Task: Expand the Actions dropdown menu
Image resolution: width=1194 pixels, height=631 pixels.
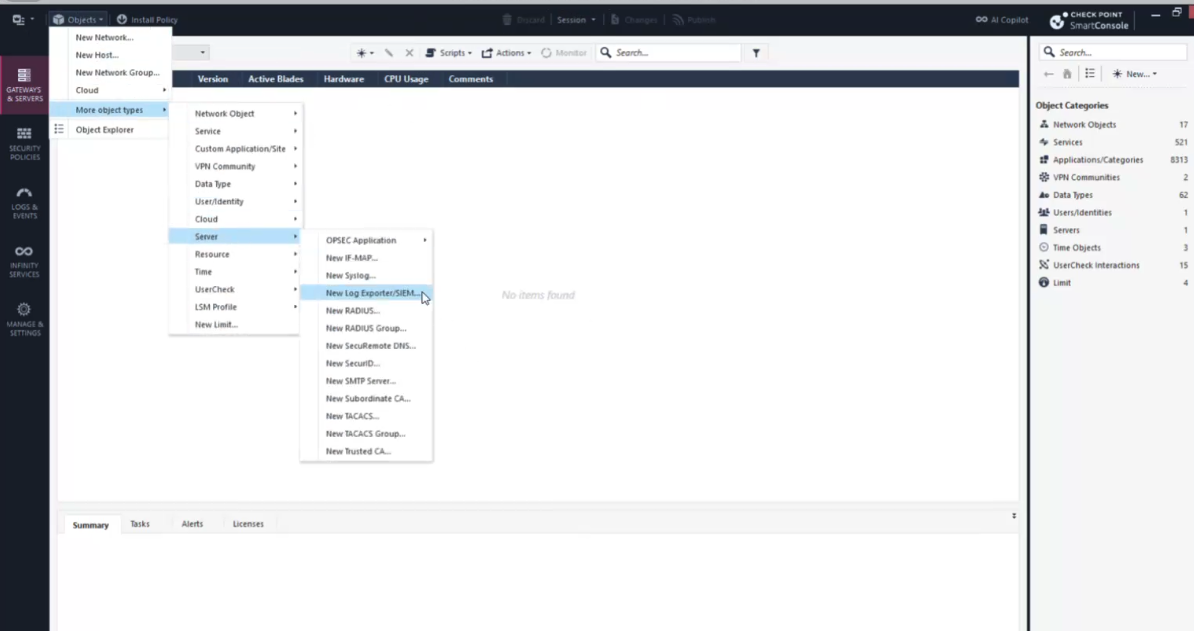Action: pos(506,53)
